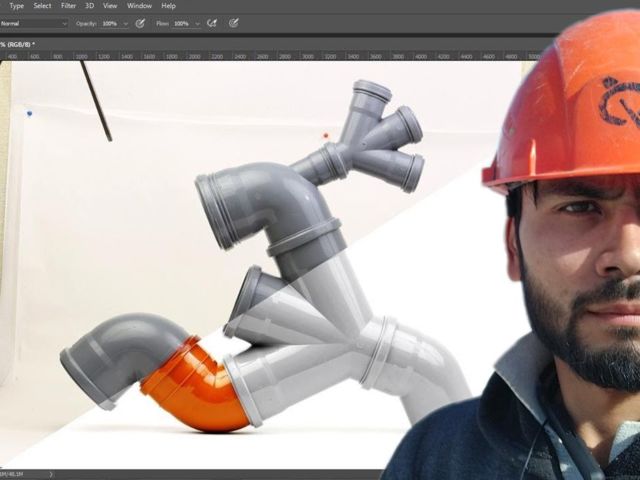
Task: Expand the Opacity slider dropdown arrow
Action: coord(125,23)
